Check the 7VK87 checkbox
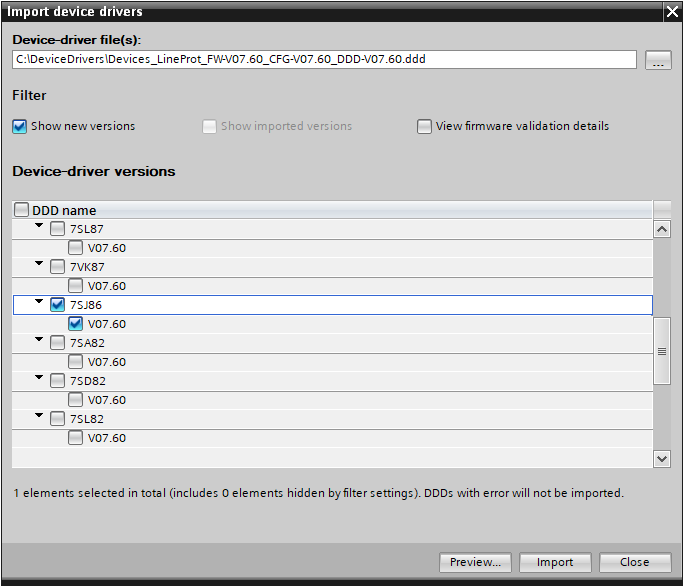 coord(58,266)
